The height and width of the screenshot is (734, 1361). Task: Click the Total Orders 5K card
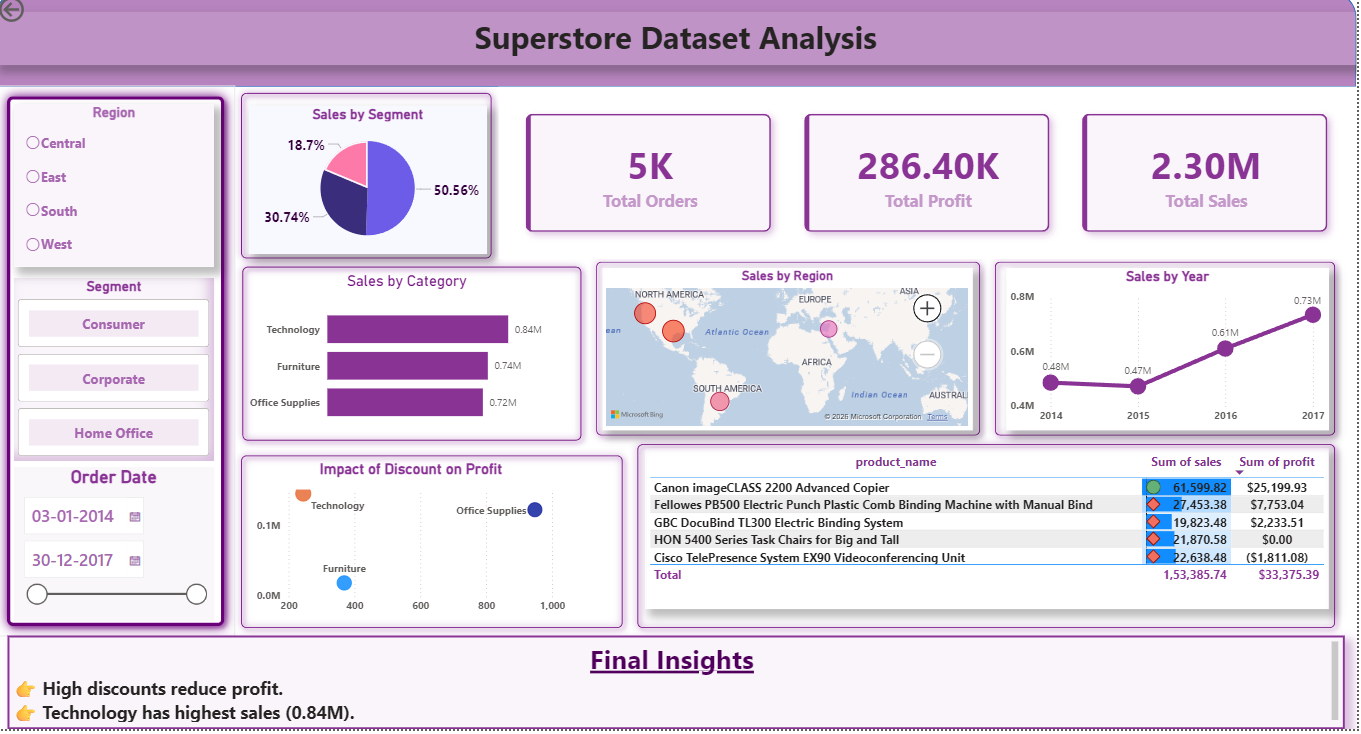coord(649,173)
